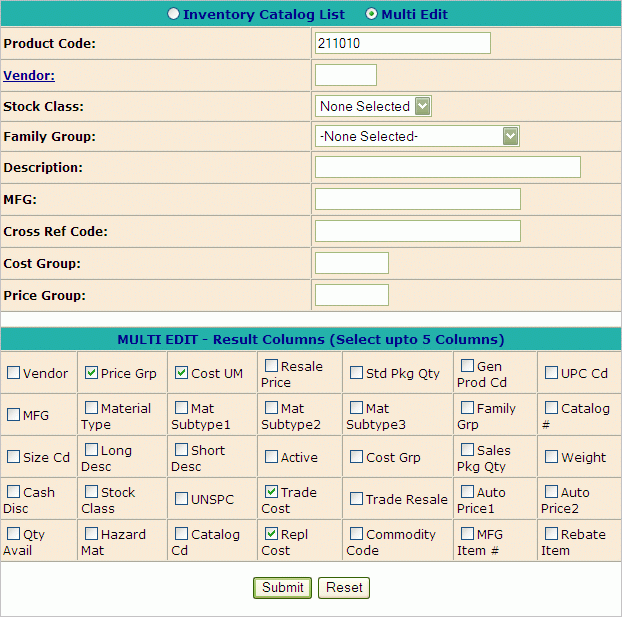Screen dimensions: 622x617
Task: Enable the Short Desc column checkbox
Action: [x=181, y=450]
